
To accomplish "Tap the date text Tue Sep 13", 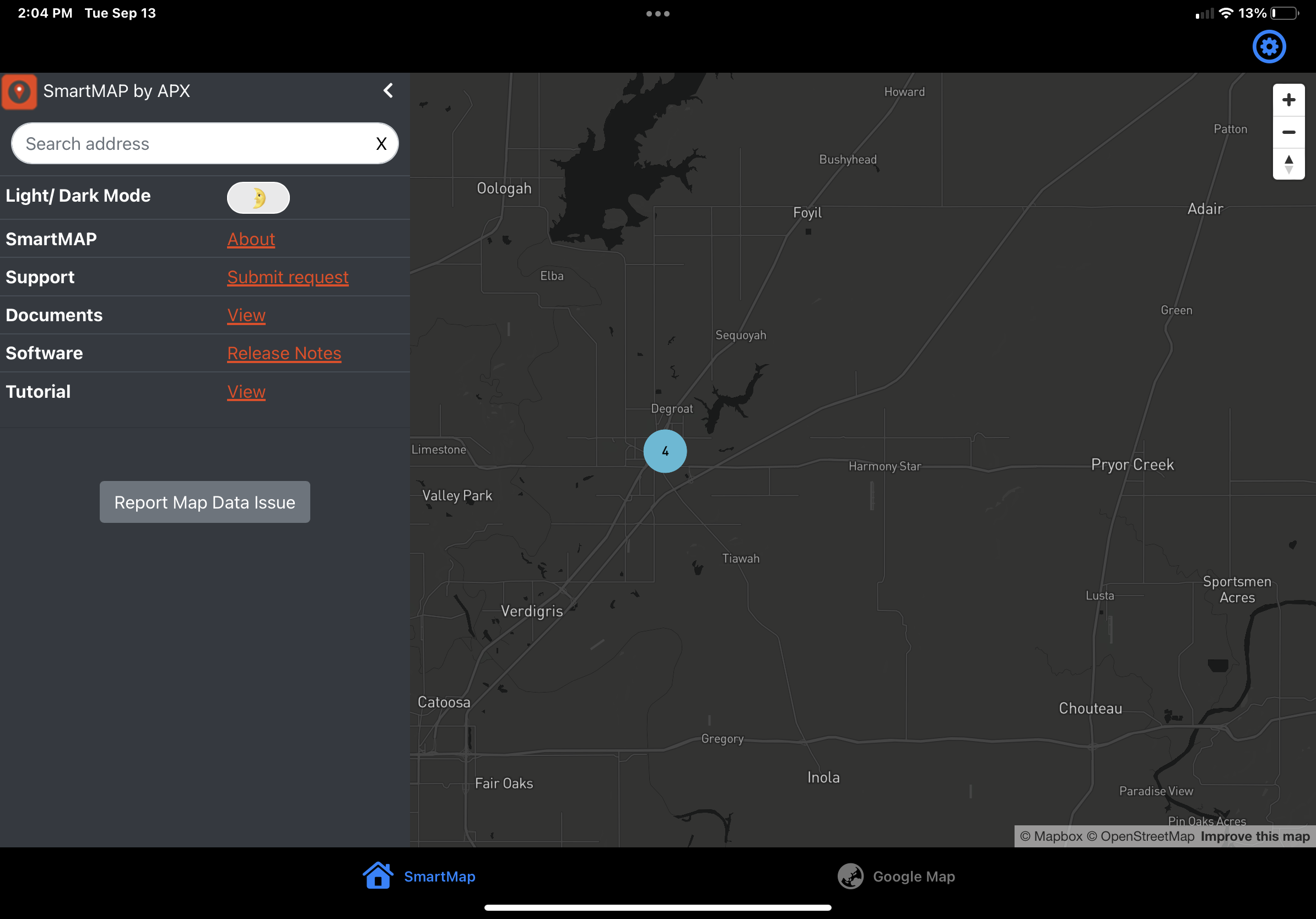I will [120, 13].
